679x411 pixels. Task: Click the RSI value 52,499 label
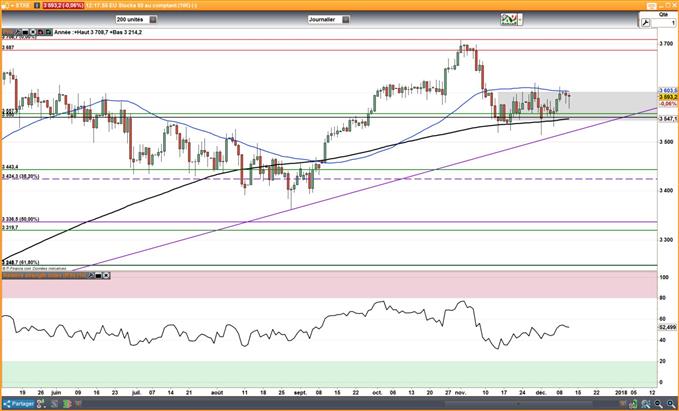pyautogui.click(x=669, y=327)
